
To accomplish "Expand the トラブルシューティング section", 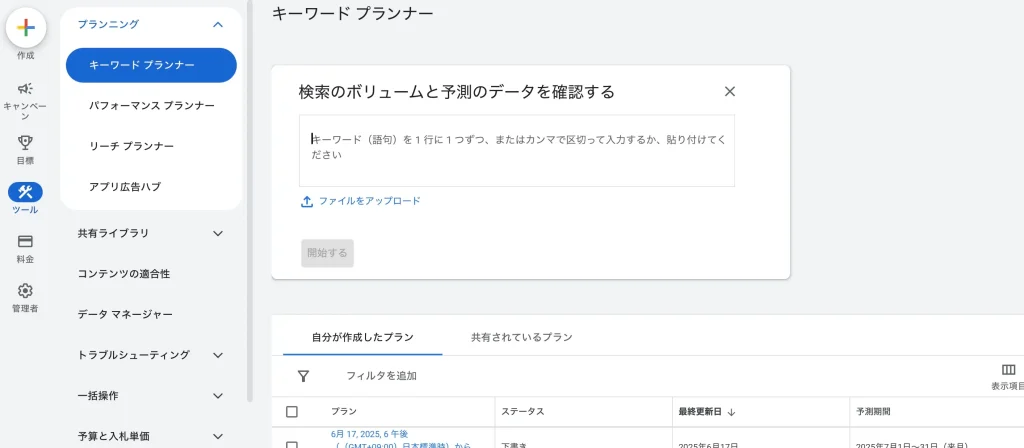I will 218,355.
